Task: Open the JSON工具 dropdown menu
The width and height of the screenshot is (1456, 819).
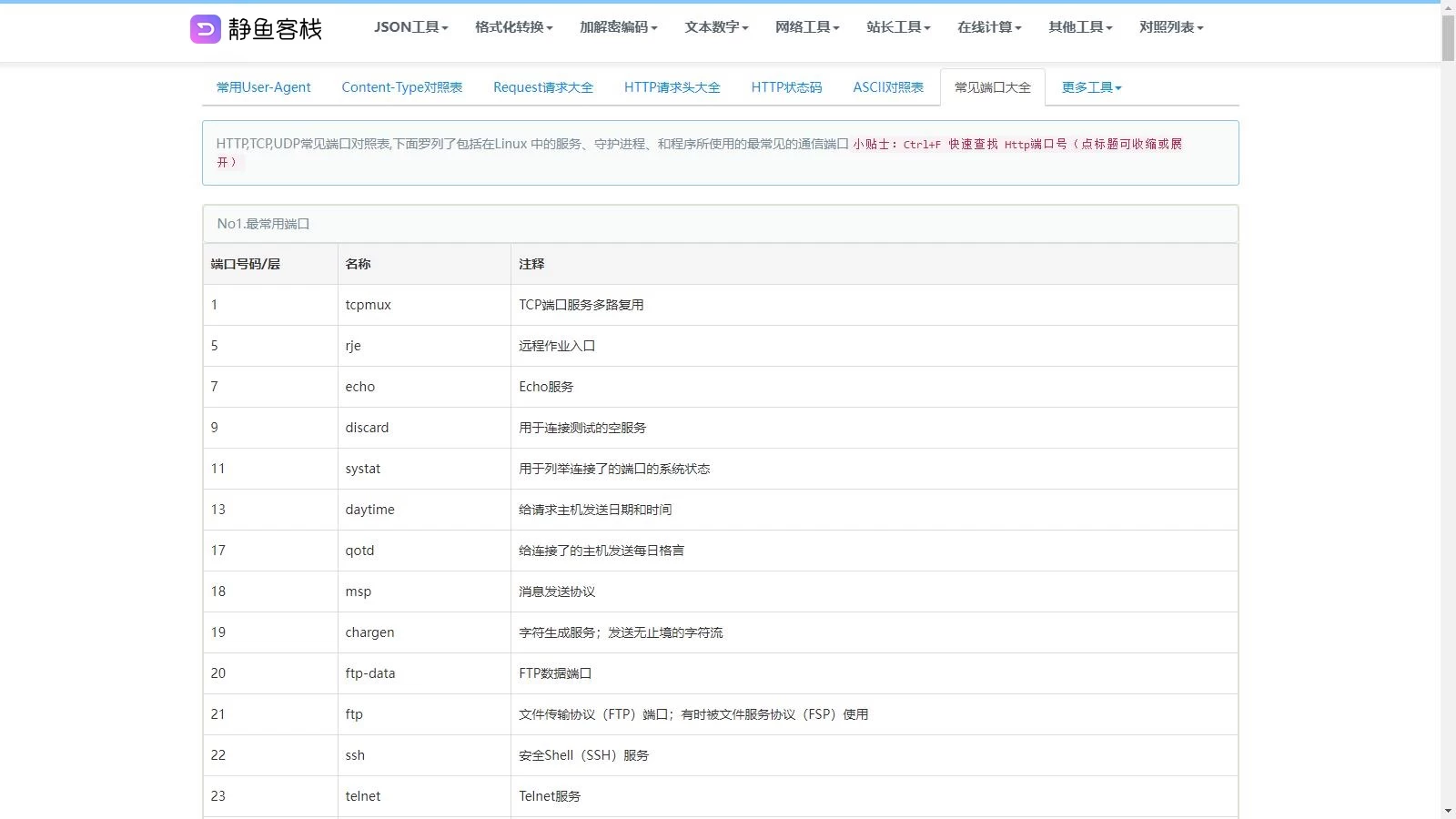Action: coord(410,27)
